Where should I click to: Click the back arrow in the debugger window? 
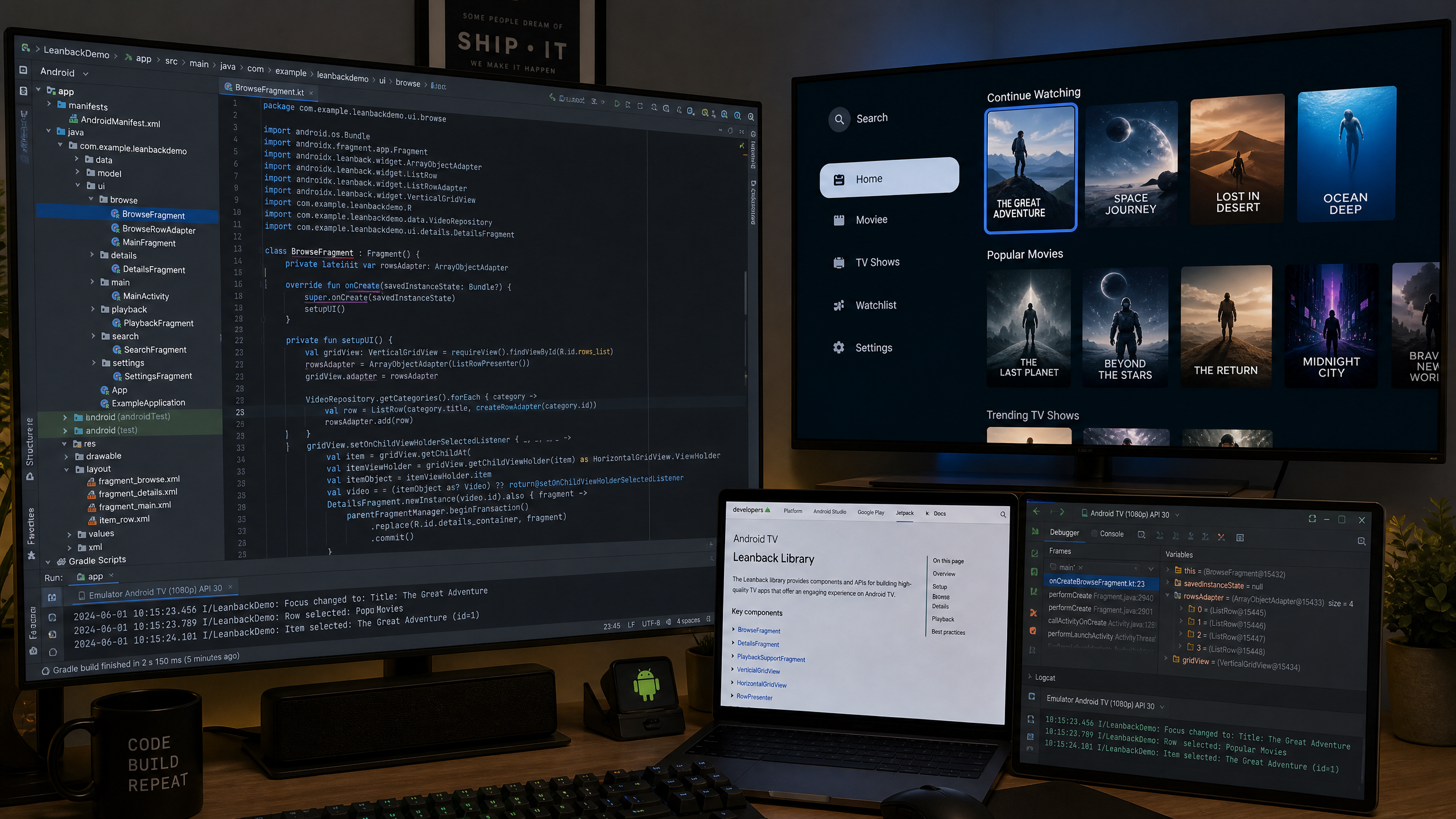click(1036, 511)
